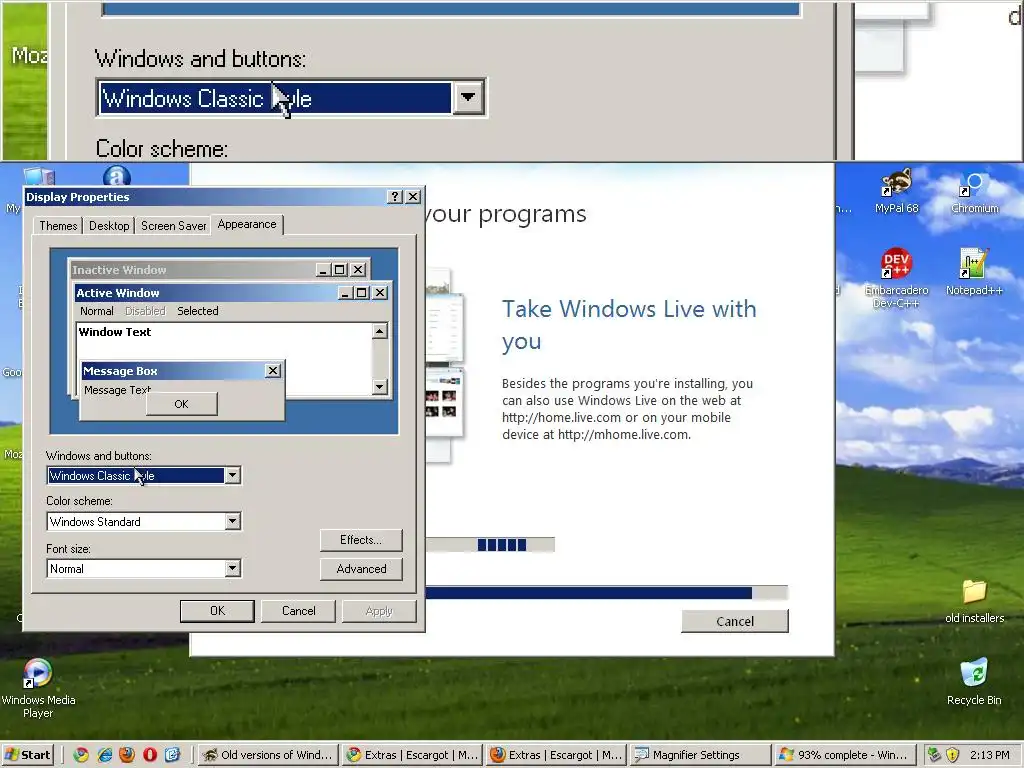Click the preview scrollbar up arrow

[x=380, y=332]
